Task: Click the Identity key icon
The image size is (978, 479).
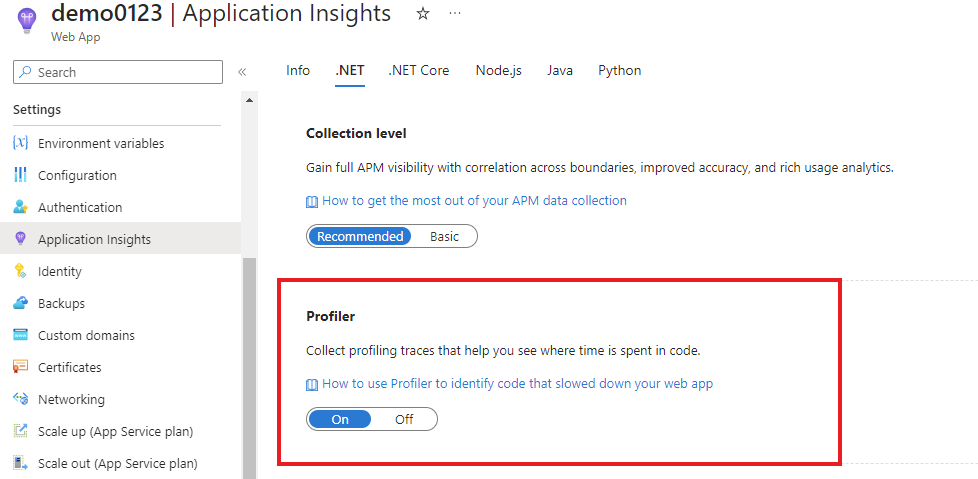Action: pos(20,271)
